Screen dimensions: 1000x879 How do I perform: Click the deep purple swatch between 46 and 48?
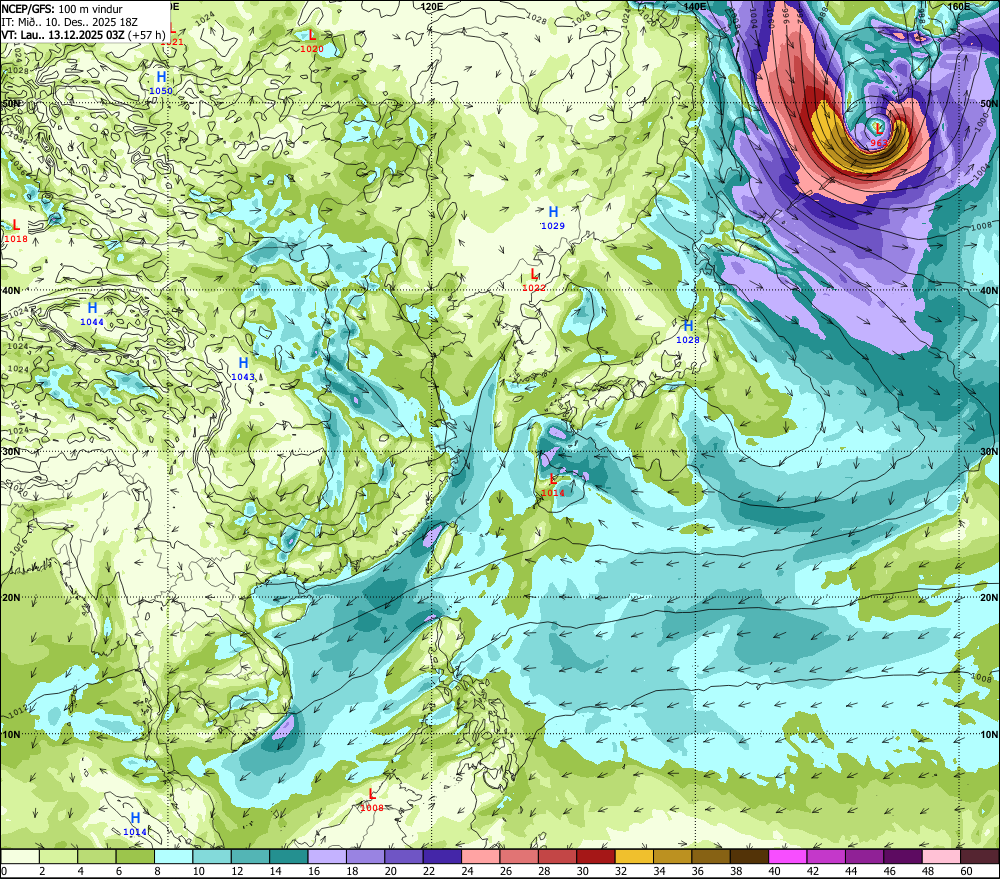coord(902,857)
